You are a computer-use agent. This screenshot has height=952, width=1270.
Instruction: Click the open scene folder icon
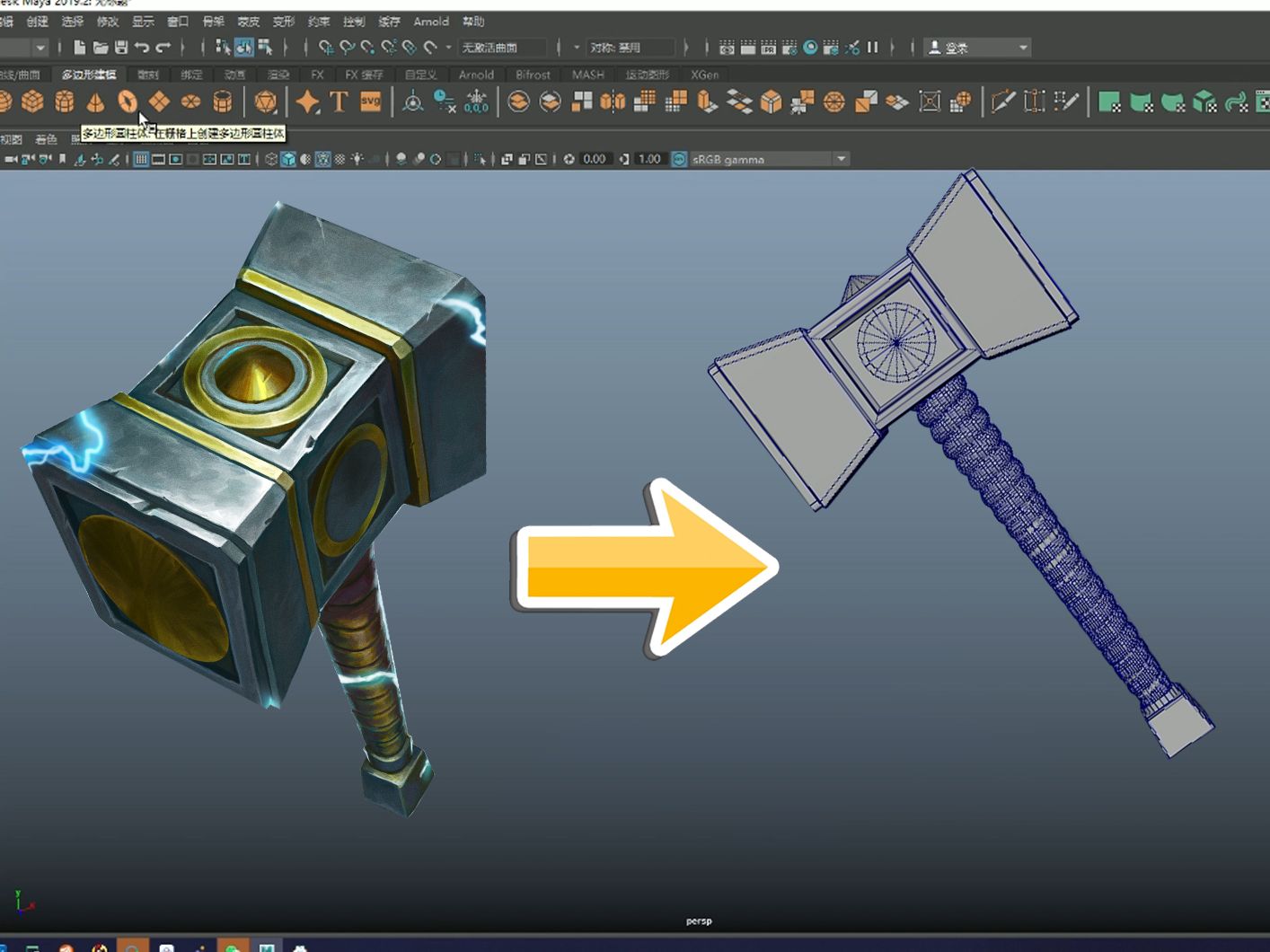pyautogui.click(x=101, y=48)
